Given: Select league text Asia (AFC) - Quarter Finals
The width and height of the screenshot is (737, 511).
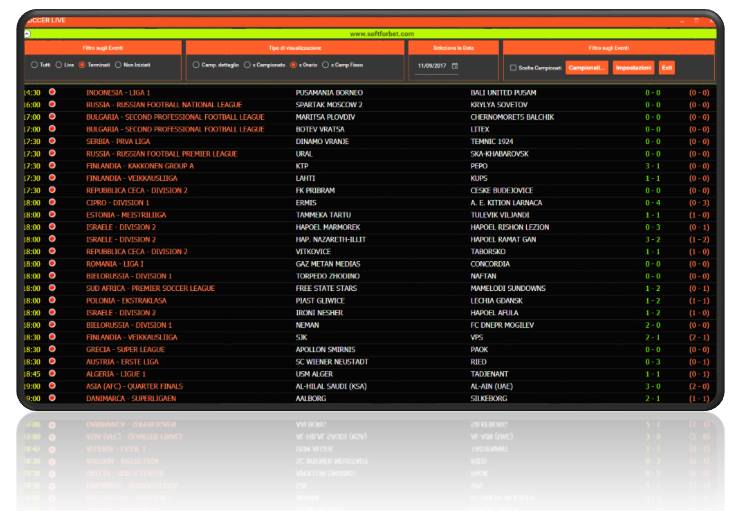Looking at the screenshot, I should [x=134, y=386].
